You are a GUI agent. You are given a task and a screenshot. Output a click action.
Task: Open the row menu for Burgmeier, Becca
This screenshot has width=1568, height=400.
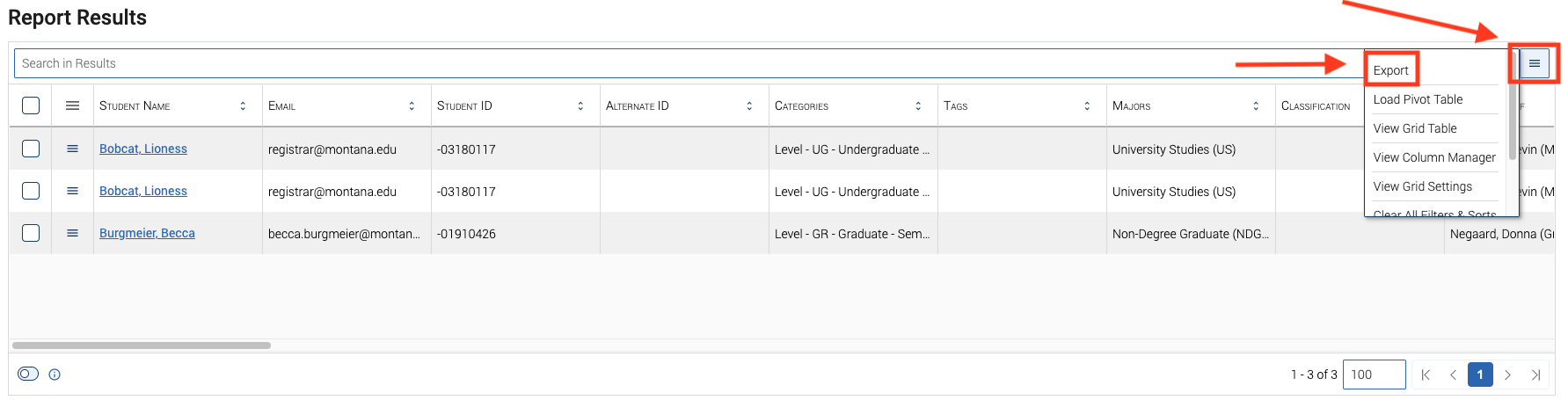click(x=73, y=233)
